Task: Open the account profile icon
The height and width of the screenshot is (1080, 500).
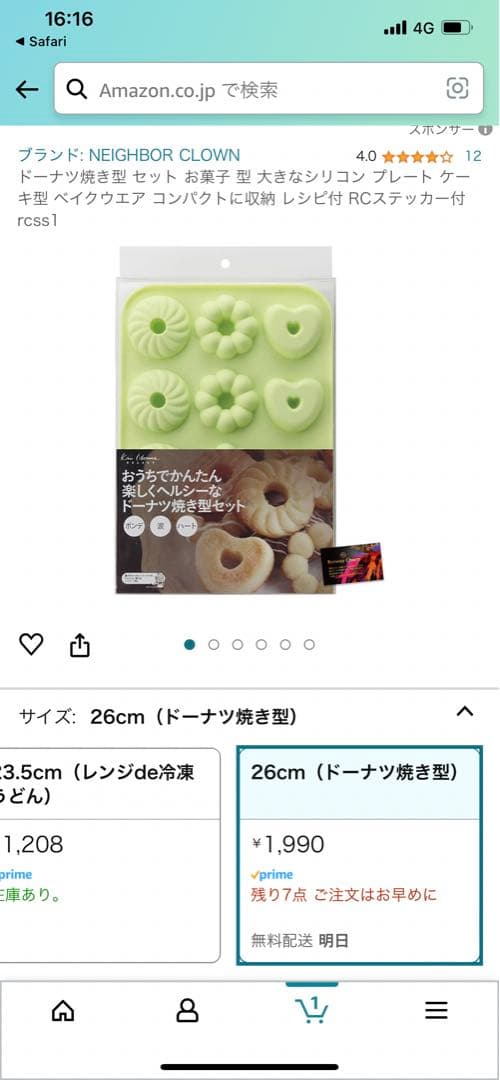Action: 187,1010
